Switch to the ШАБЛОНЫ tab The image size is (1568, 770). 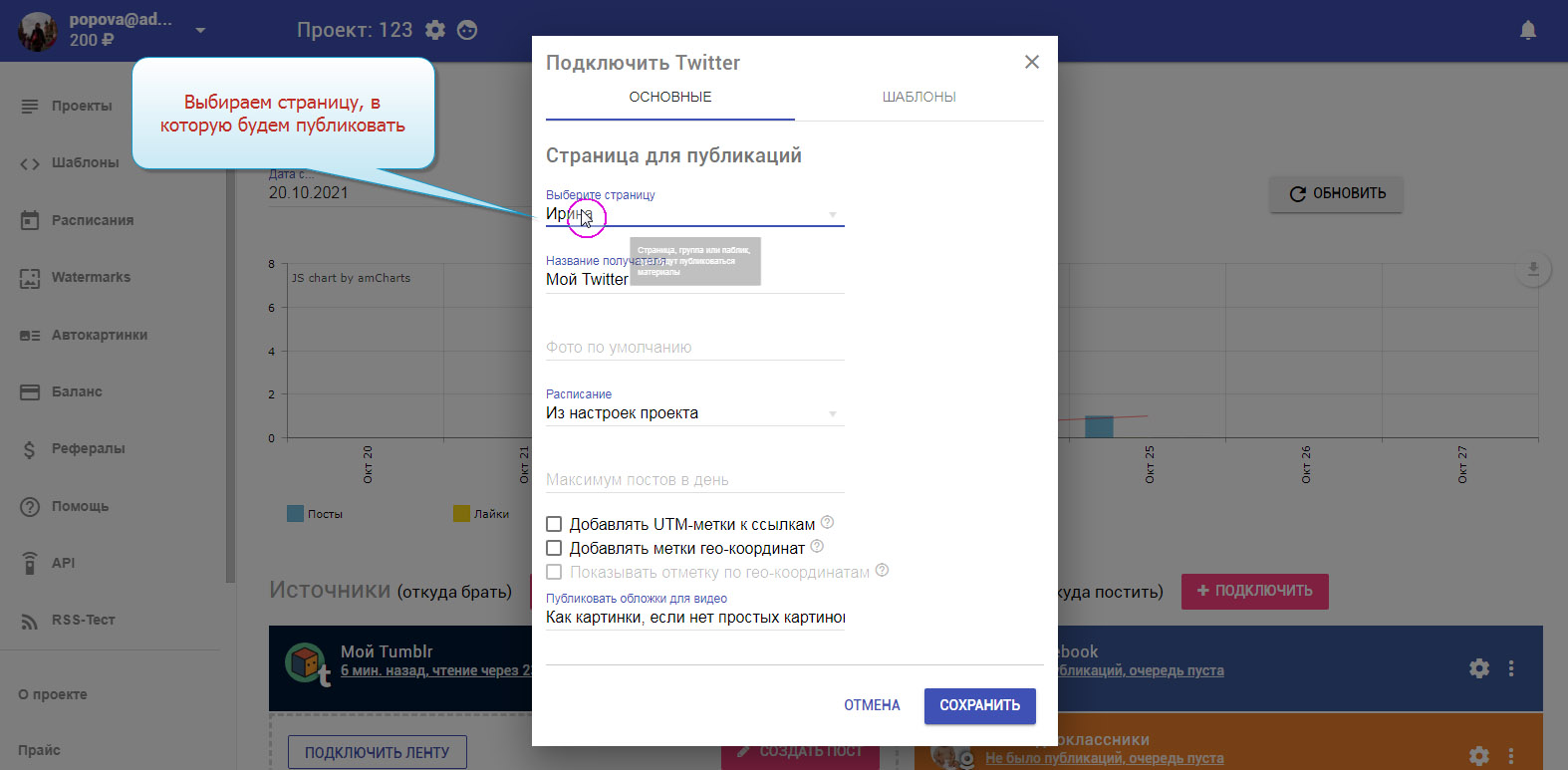(x=918, y=98)
